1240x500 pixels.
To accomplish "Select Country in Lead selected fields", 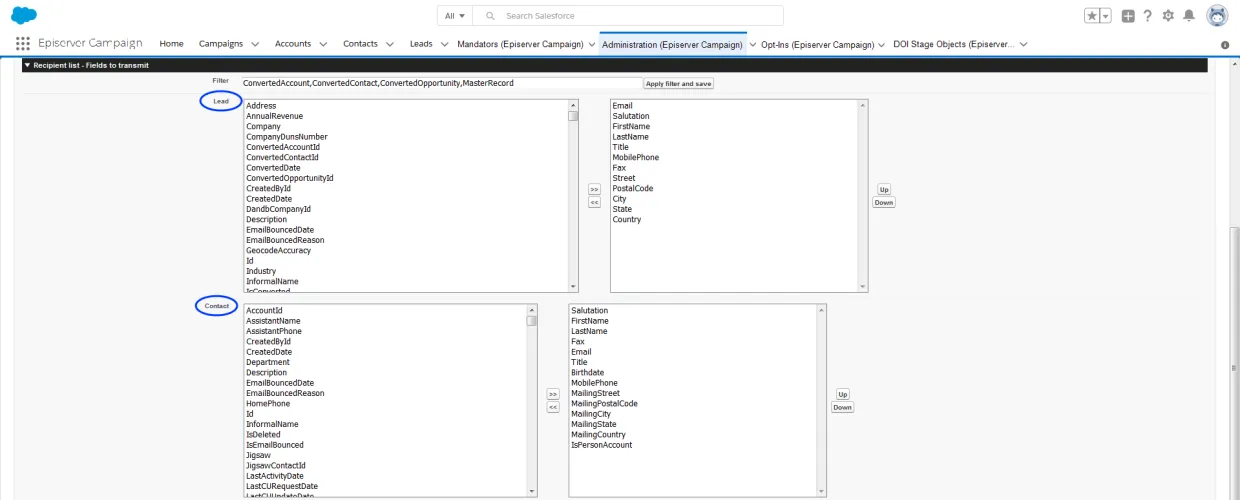I will [x=627, y=219].
